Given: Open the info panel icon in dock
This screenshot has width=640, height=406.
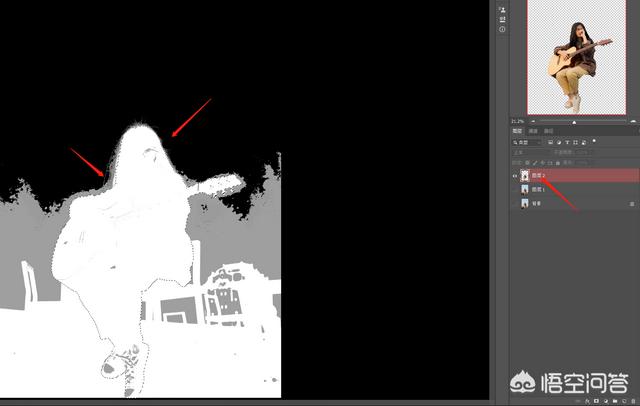Looking at the screenshot, I should (501, 29).
